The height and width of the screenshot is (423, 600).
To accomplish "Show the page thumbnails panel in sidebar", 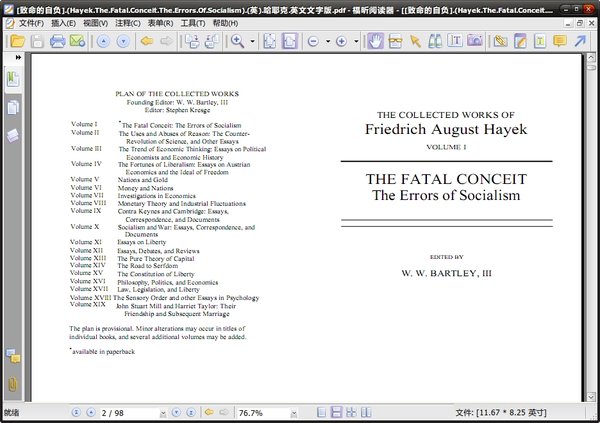I will click(13, 108).
